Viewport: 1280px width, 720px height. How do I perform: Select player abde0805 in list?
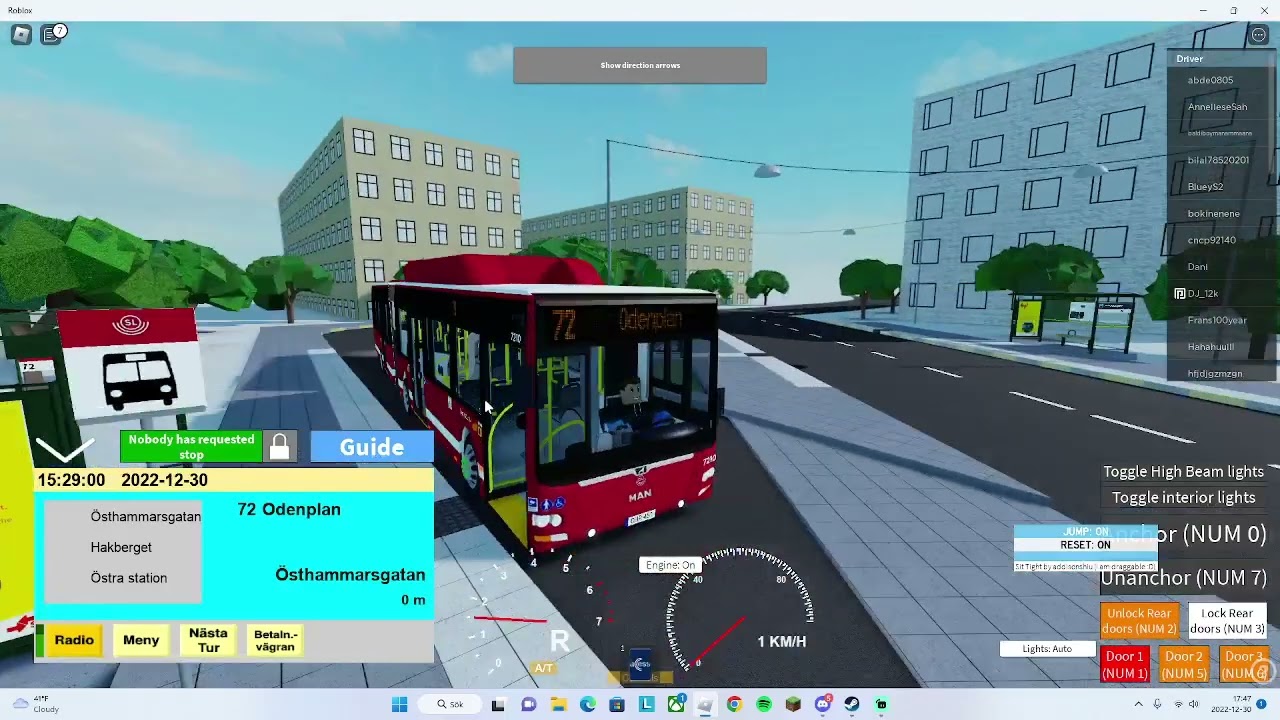point(1210,80)
